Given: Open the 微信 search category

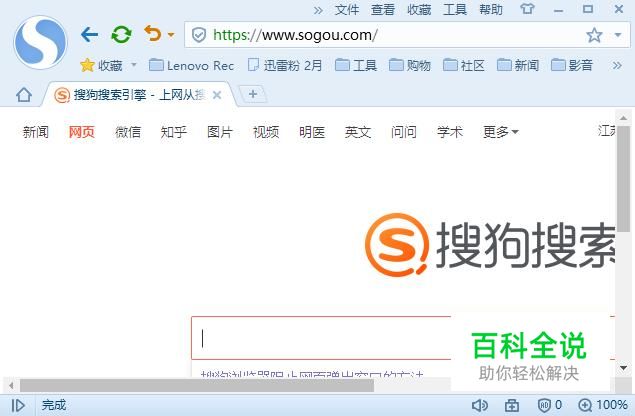Looking at the screenshot, I should pos(128,132).
